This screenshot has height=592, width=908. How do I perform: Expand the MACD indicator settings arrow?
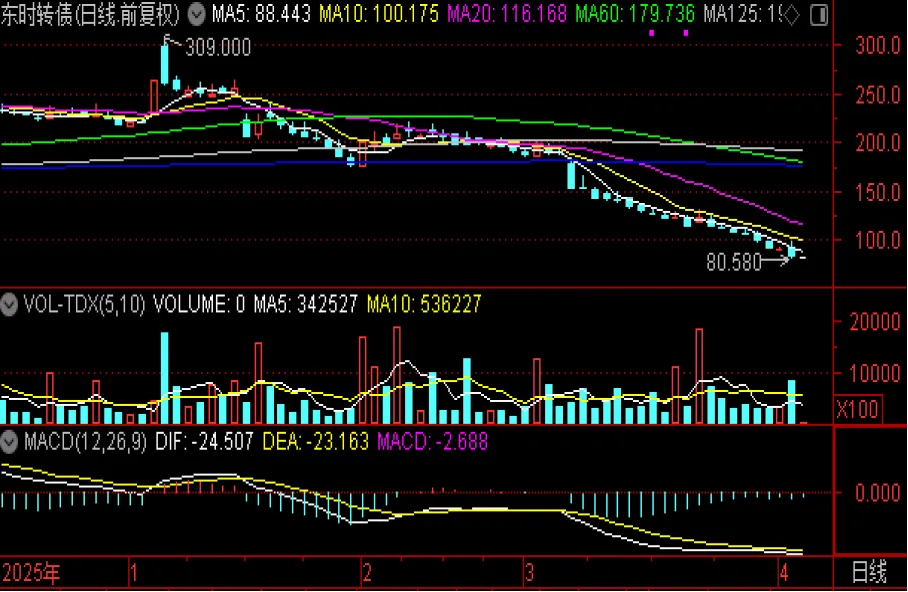click(9, 442)
